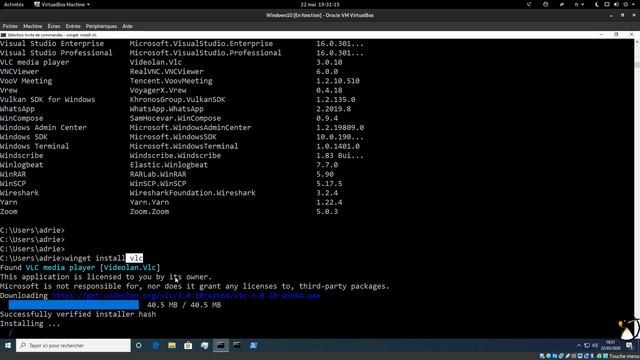Switch to the second console taskbar icon

point(237,345)
